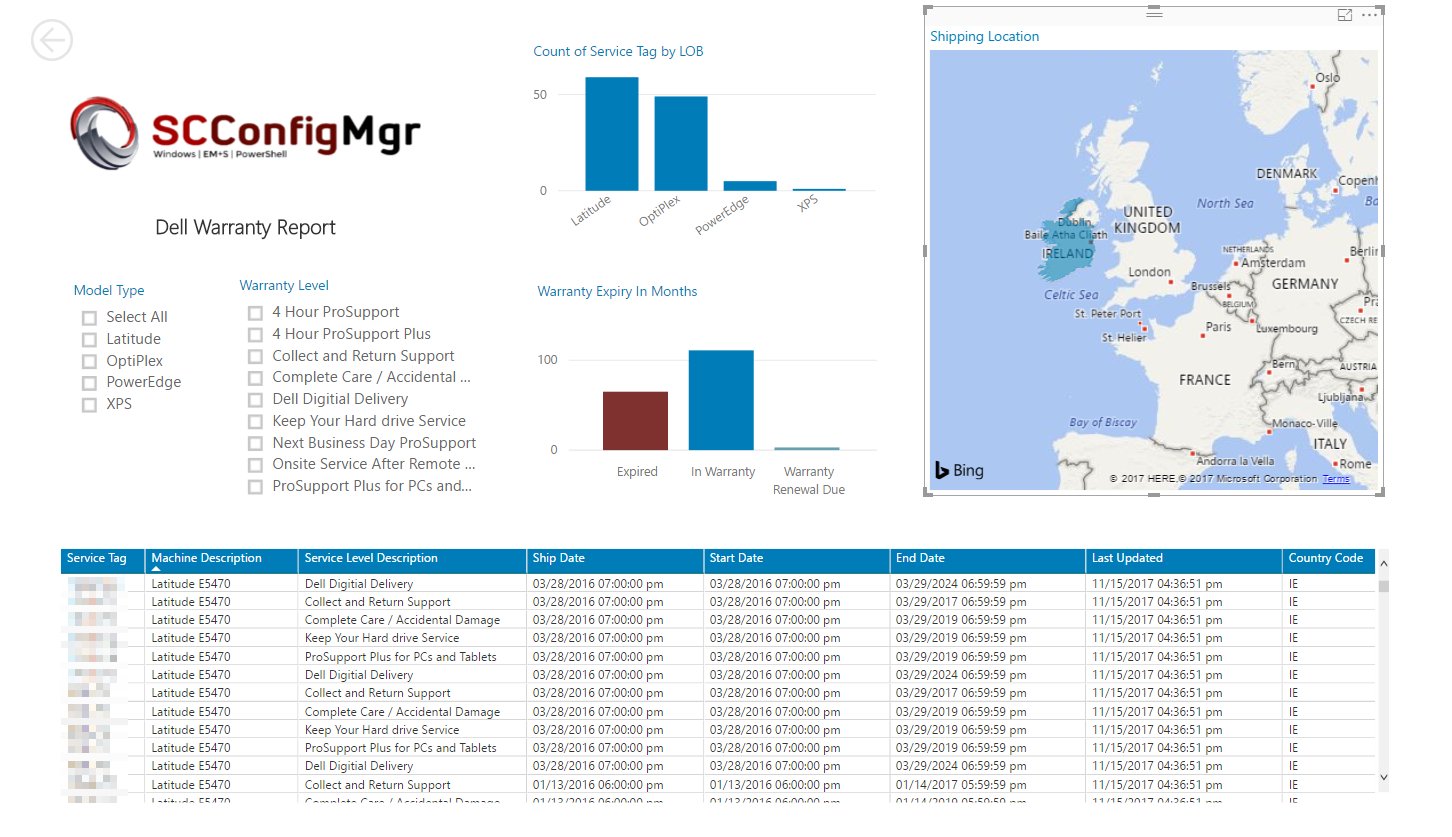Click the Model Type slicer header
Image resolution: width=1452 pixels, height=837 pixels.
(x=109, y=291)
